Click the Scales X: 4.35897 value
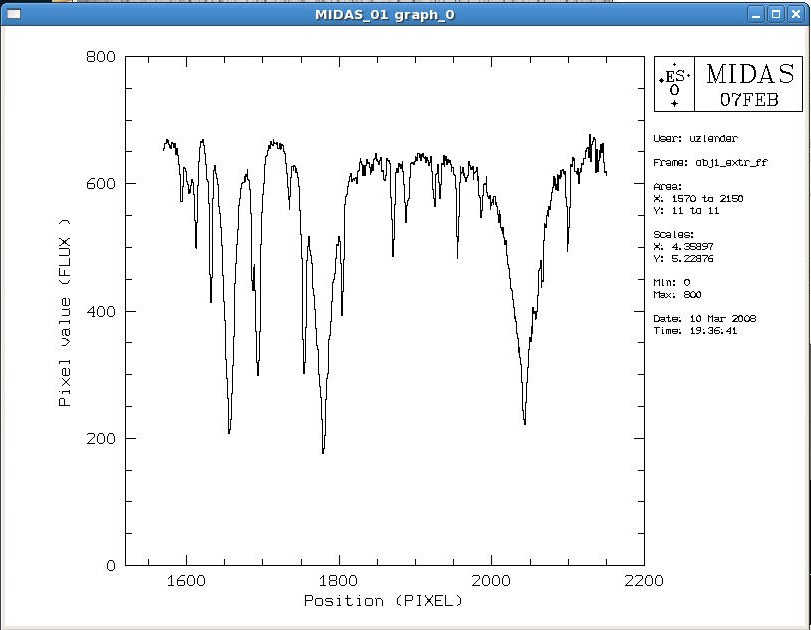Viewport: 811px width, 630px height. [691, 246]
